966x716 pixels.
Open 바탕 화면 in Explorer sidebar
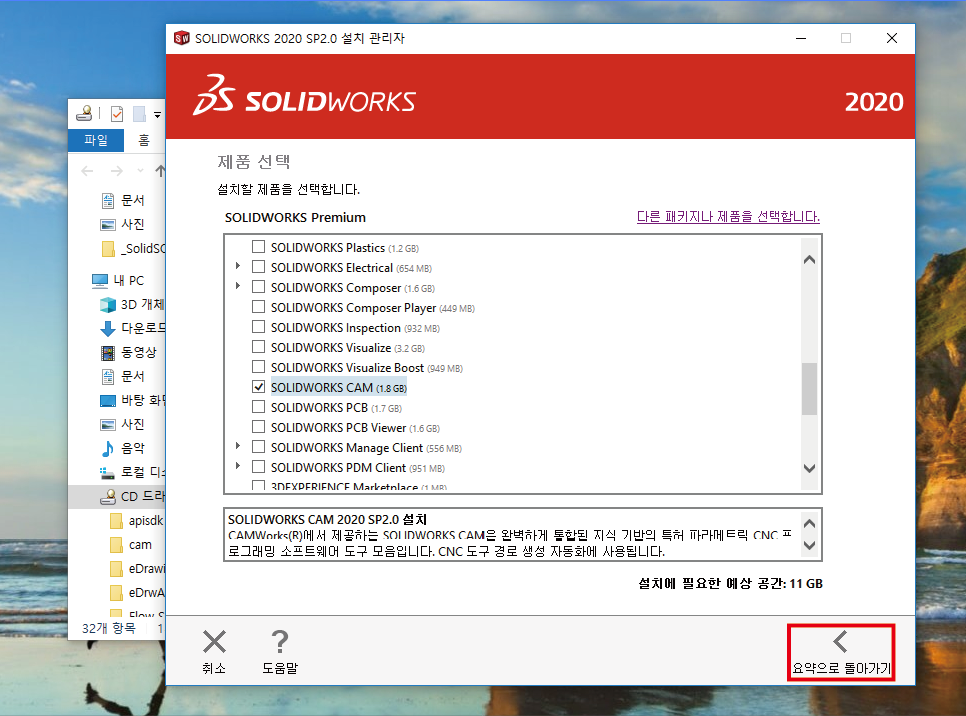coord(132,401)
